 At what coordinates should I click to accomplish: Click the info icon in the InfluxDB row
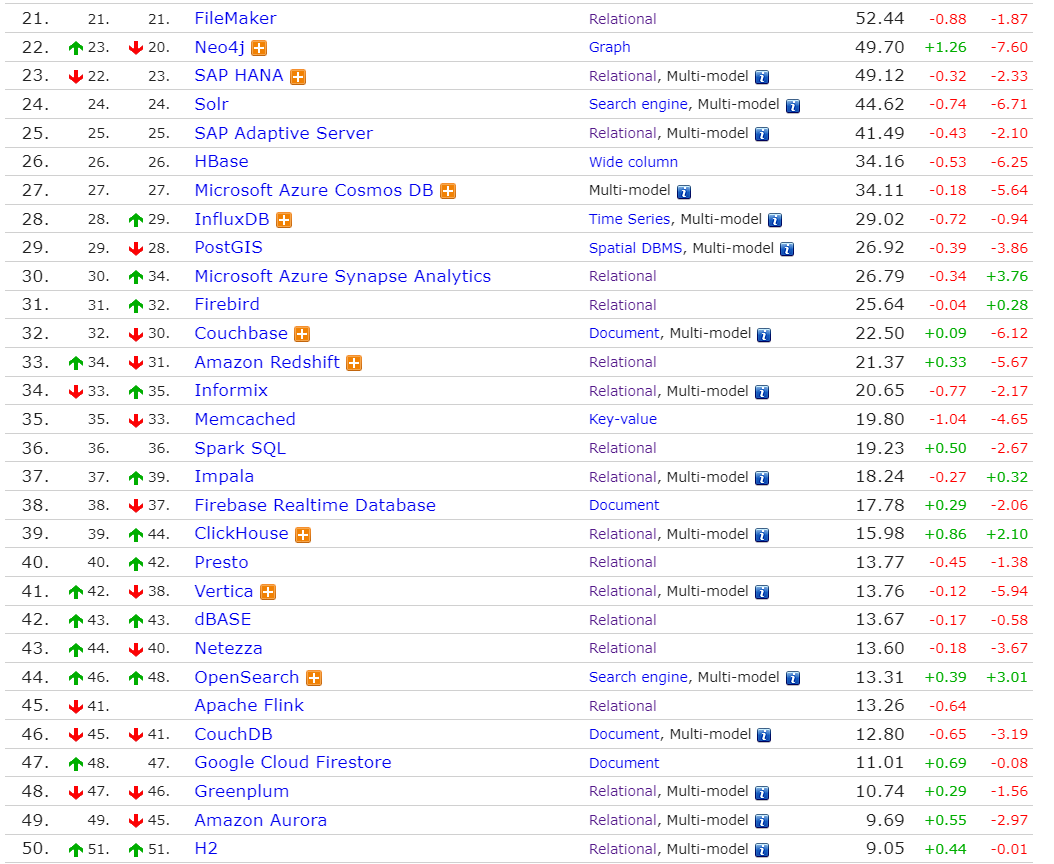(x=775, y=220)
